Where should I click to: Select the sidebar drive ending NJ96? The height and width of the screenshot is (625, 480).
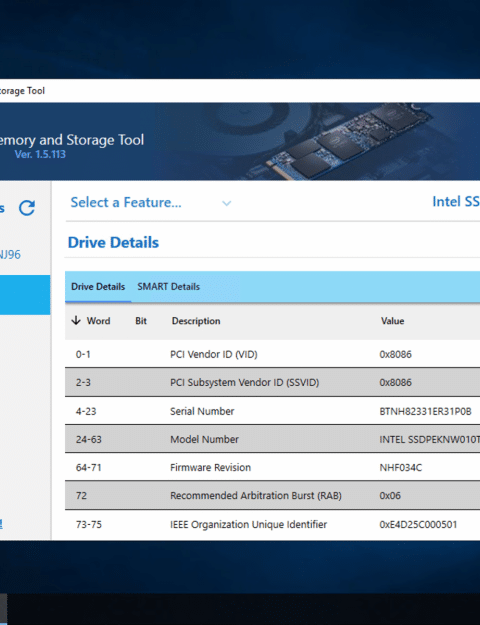tap(10, 254)
